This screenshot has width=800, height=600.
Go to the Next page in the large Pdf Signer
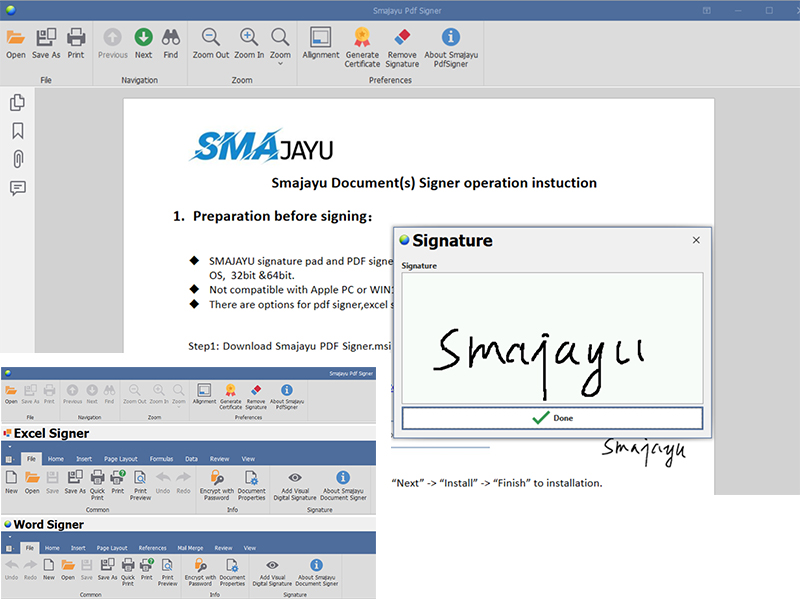[143, 44]
